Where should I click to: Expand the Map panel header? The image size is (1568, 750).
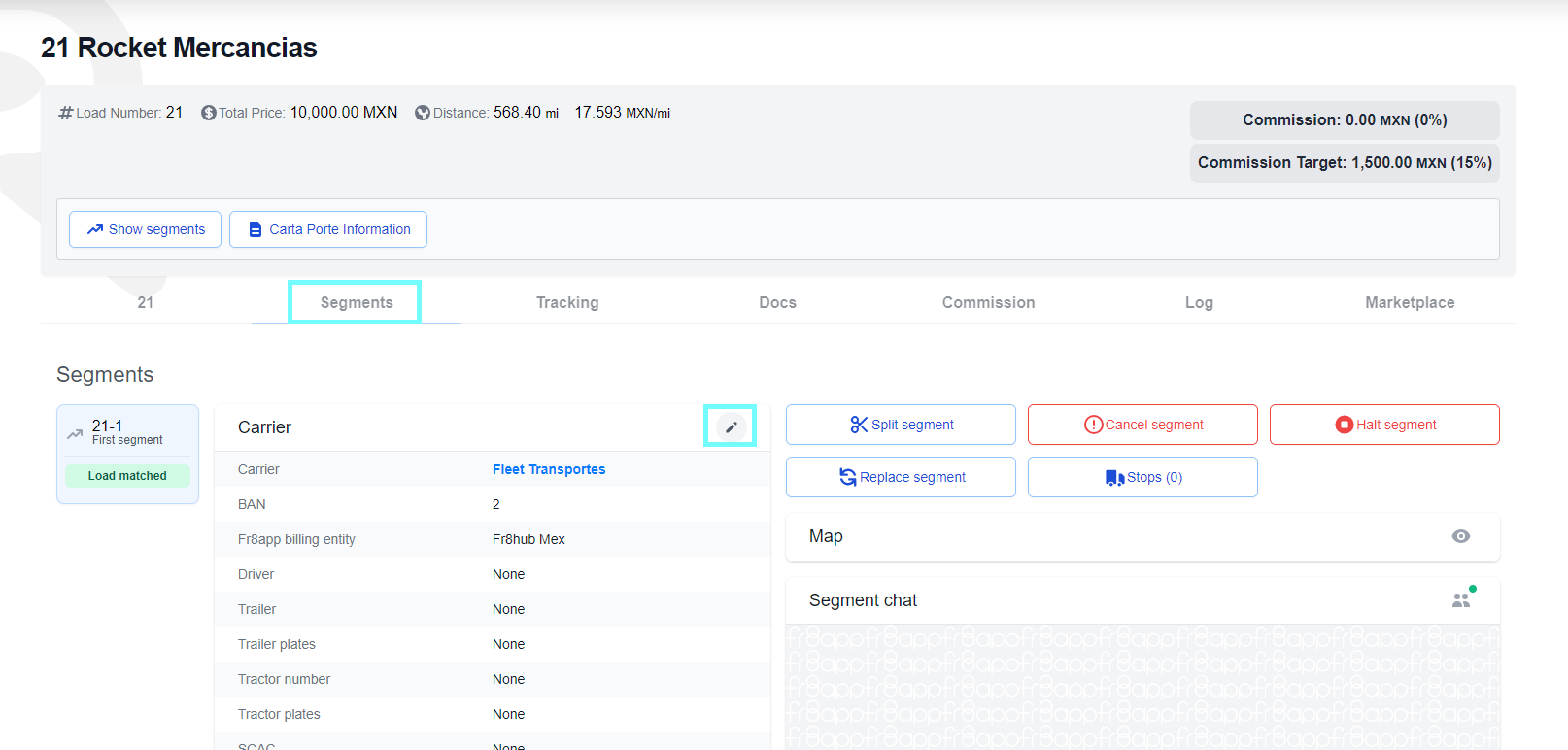pyautogui.click(x=1142, y=536)
